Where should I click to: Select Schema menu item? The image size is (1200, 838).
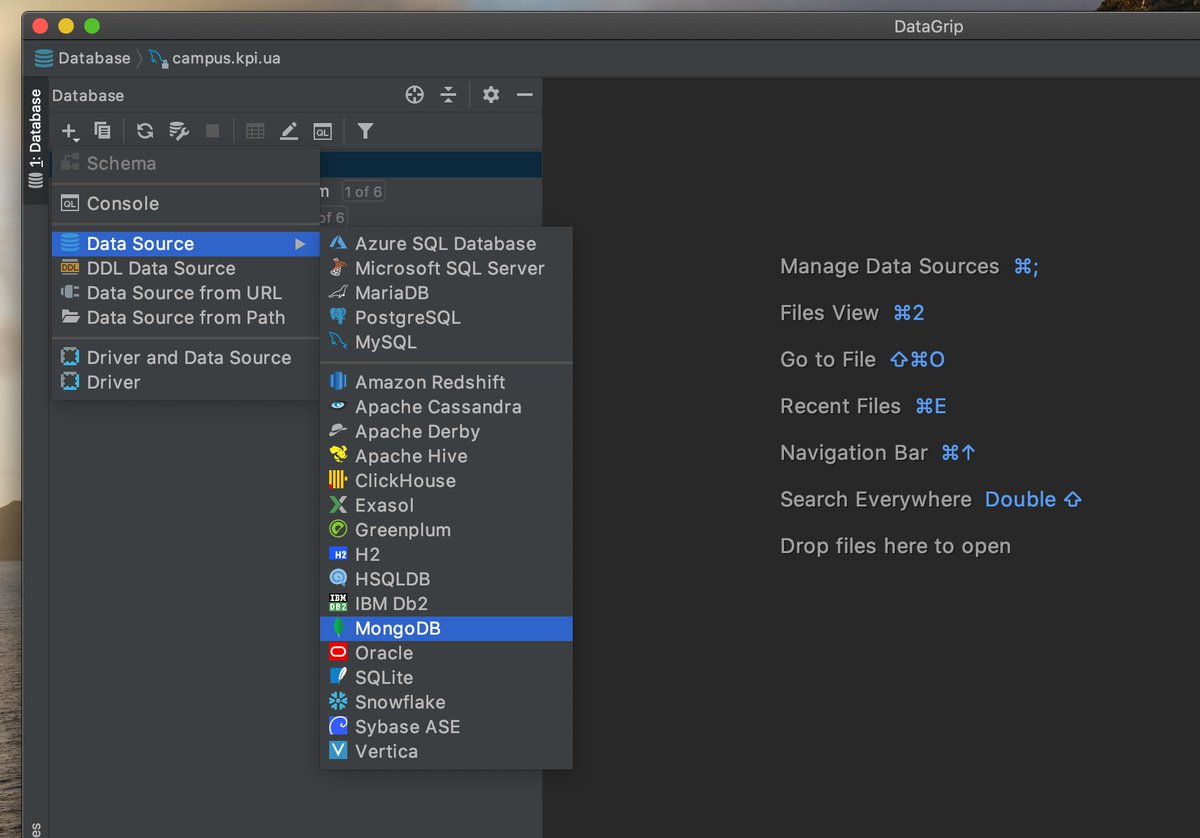[x=186, y=163]
